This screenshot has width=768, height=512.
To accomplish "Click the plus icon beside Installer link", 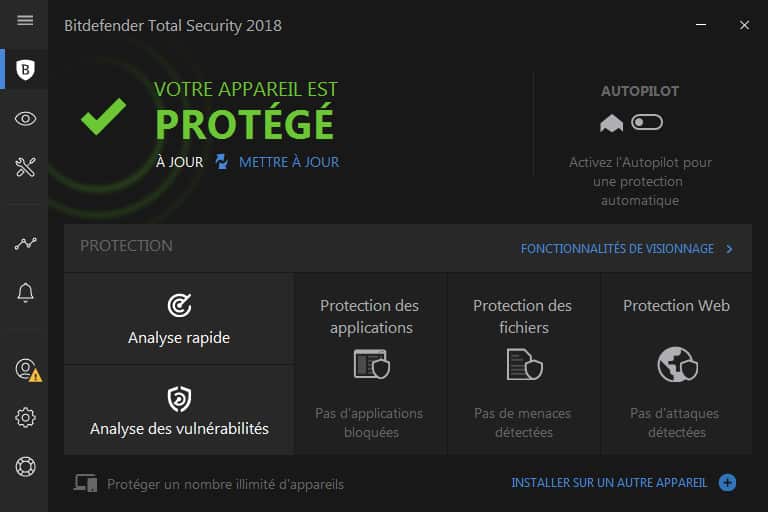I will click(728, 483).
